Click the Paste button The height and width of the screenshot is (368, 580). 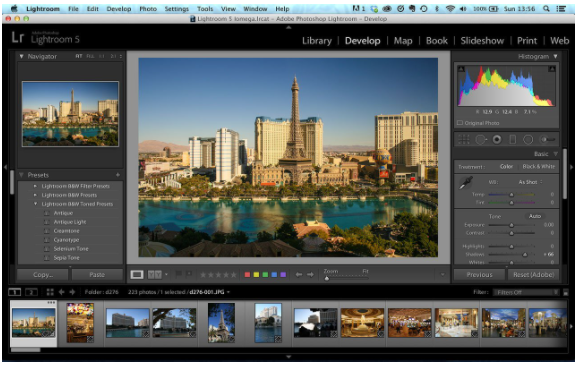pyautogui.click(x=97, y=275)
